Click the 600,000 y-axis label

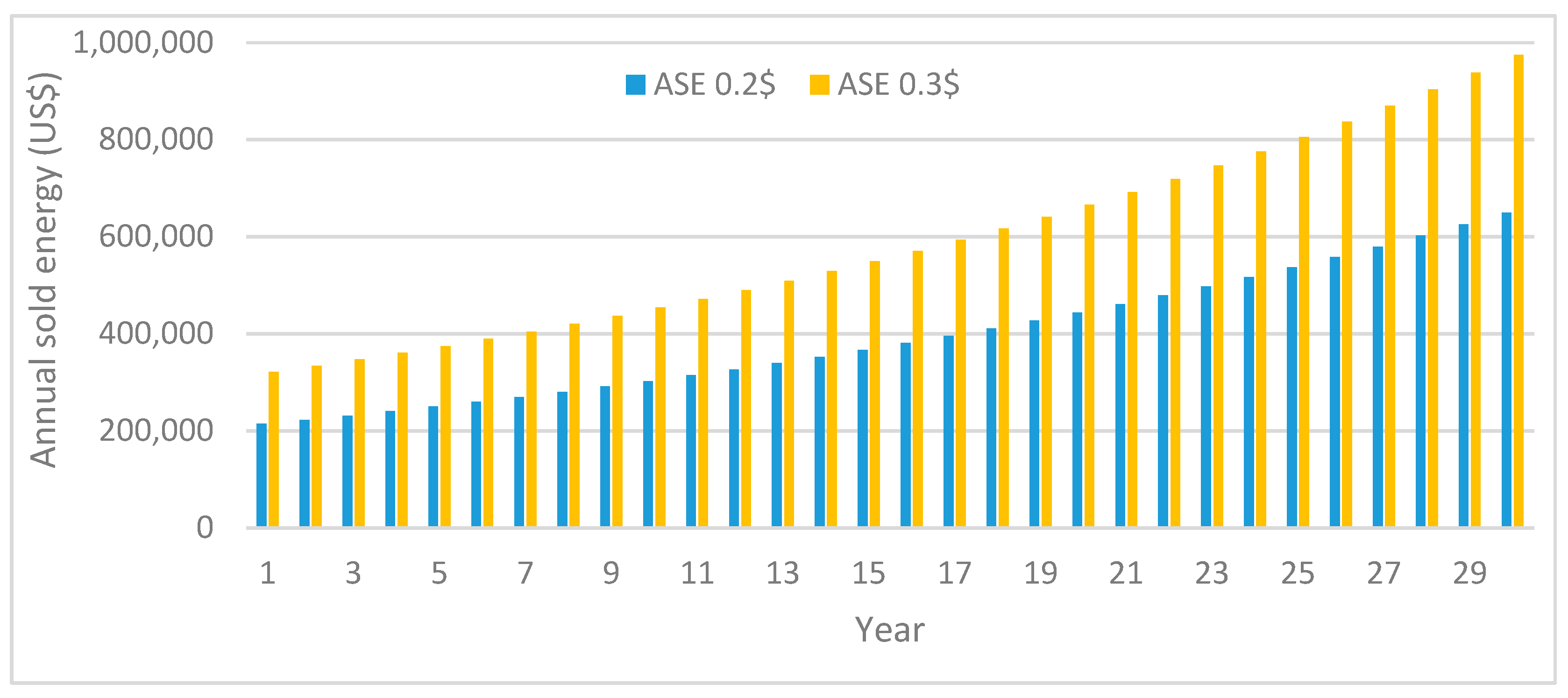pos(156,236)
